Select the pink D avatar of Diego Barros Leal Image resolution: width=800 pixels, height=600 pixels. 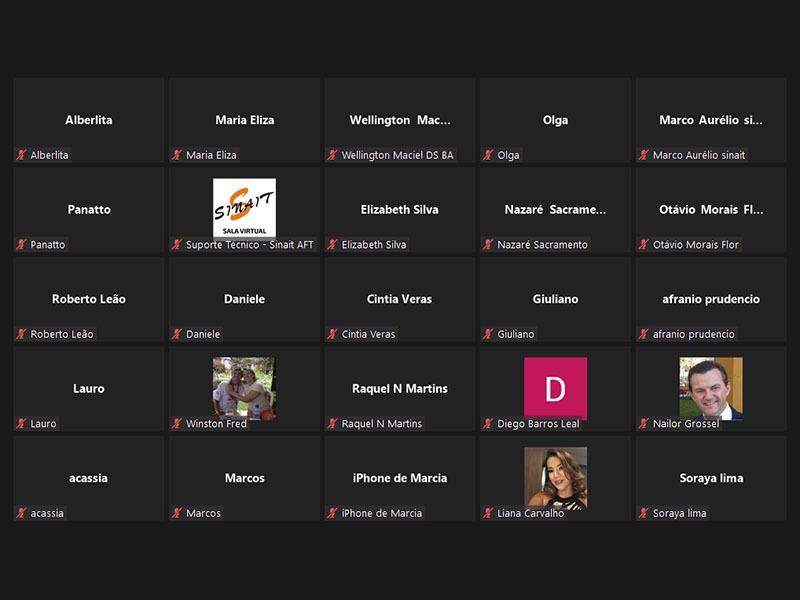556,388
